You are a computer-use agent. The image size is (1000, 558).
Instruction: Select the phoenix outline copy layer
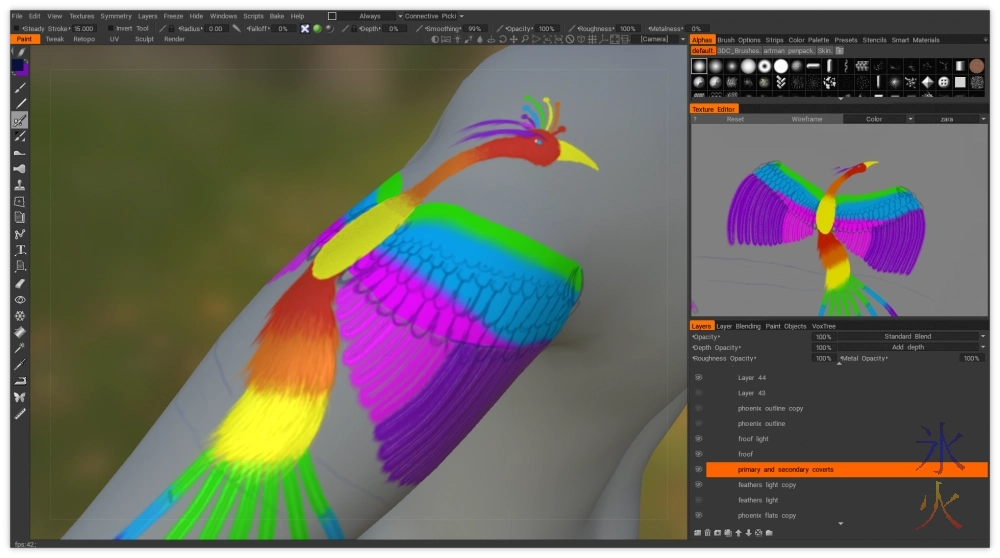pos(770,409)
